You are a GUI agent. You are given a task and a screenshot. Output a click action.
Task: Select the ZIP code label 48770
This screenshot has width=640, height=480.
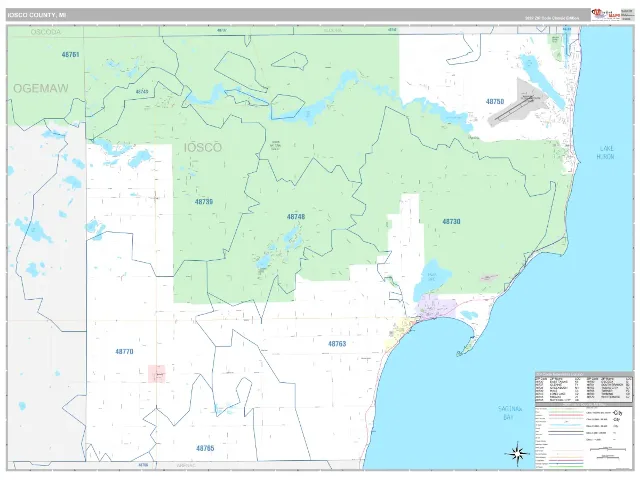pos(124,351)
